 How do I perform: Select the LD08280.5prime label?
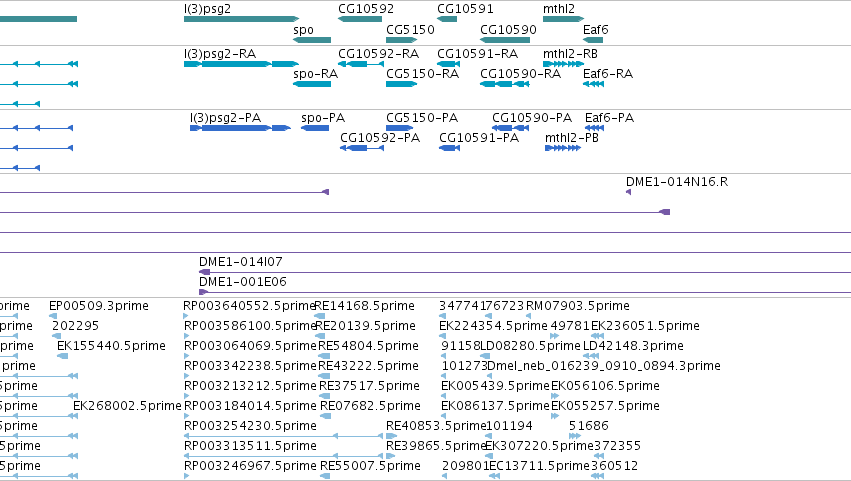(x=530, y=346)
